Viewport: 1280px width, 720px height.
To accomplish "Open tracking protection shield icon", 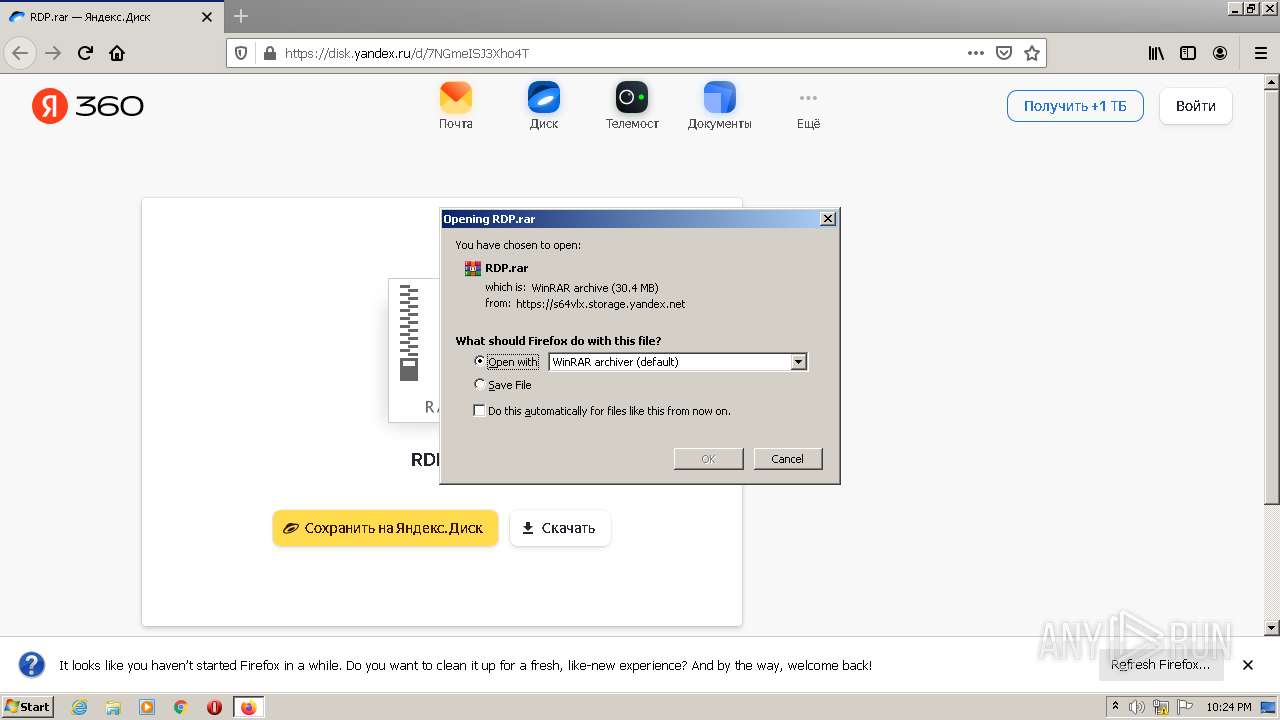I will point(241,53).
